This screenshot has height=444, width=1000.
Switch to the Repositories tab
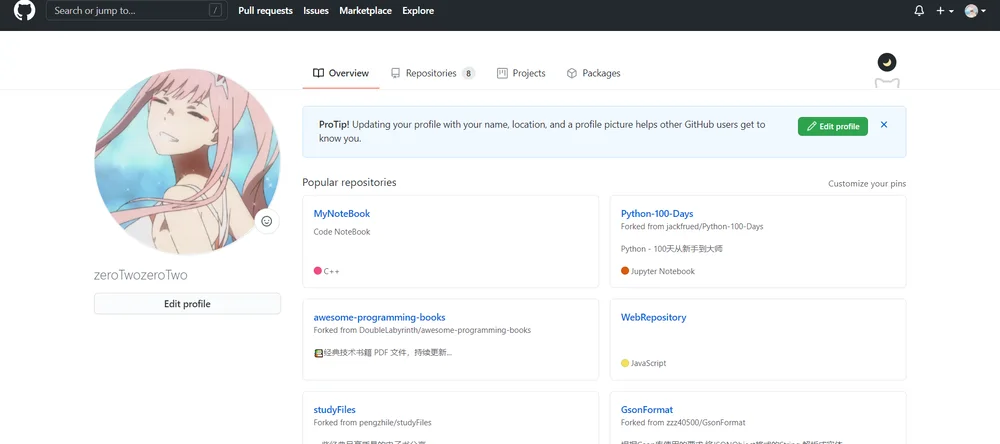(432, 73)
